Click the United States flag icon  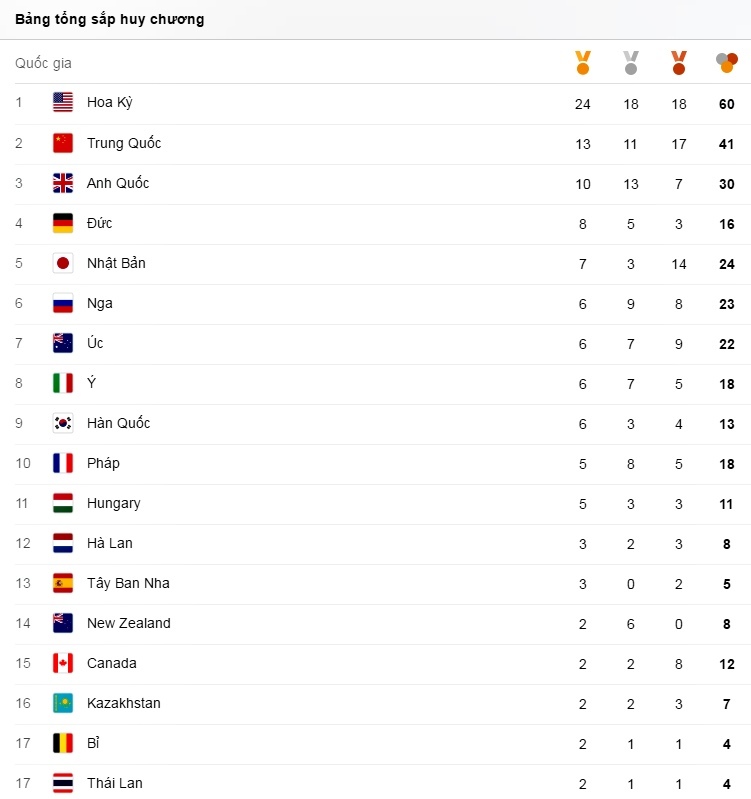coord(63,103)
